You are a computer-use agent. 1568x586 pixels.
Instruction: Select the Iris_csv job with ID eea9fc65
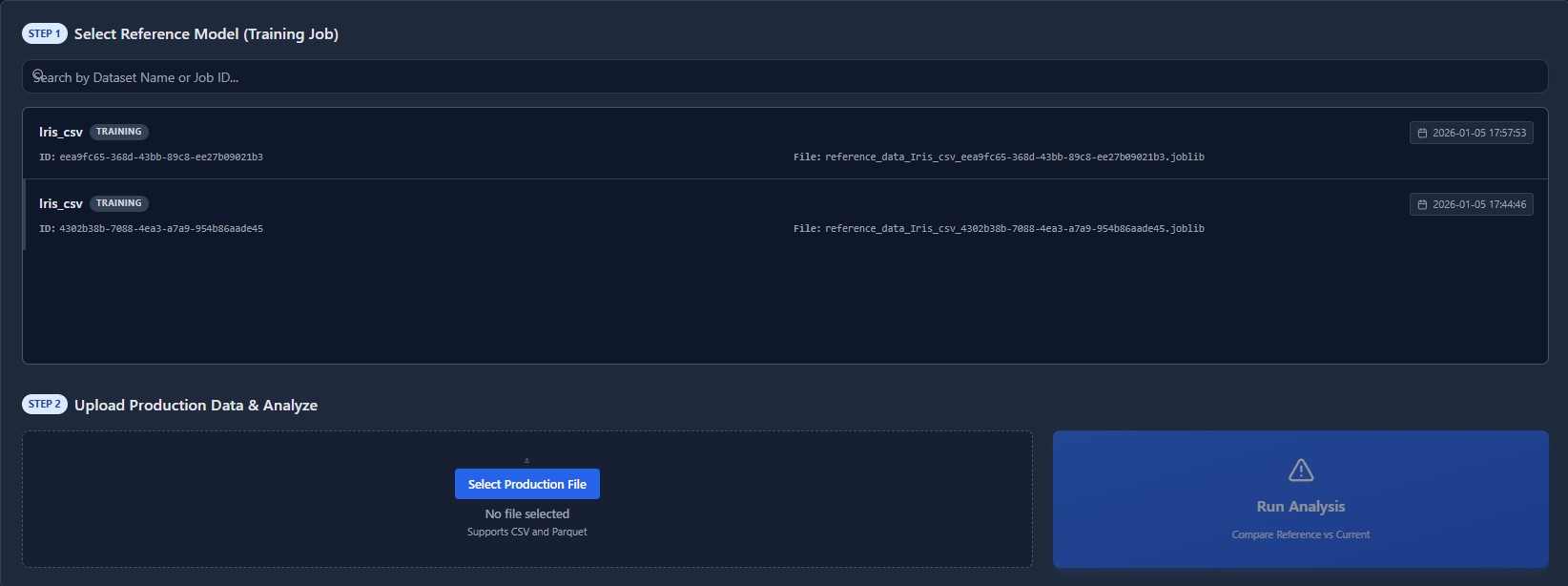[784, 144]
